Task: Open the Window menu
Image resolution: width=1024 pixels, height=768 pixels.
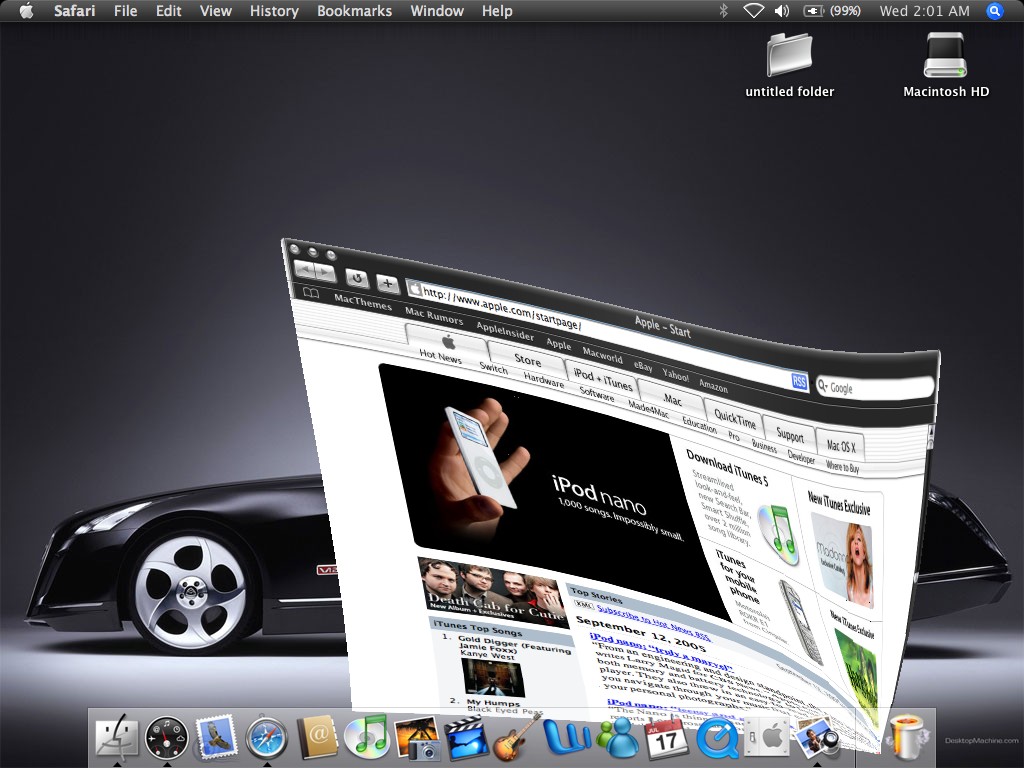Action: point(437,11)
